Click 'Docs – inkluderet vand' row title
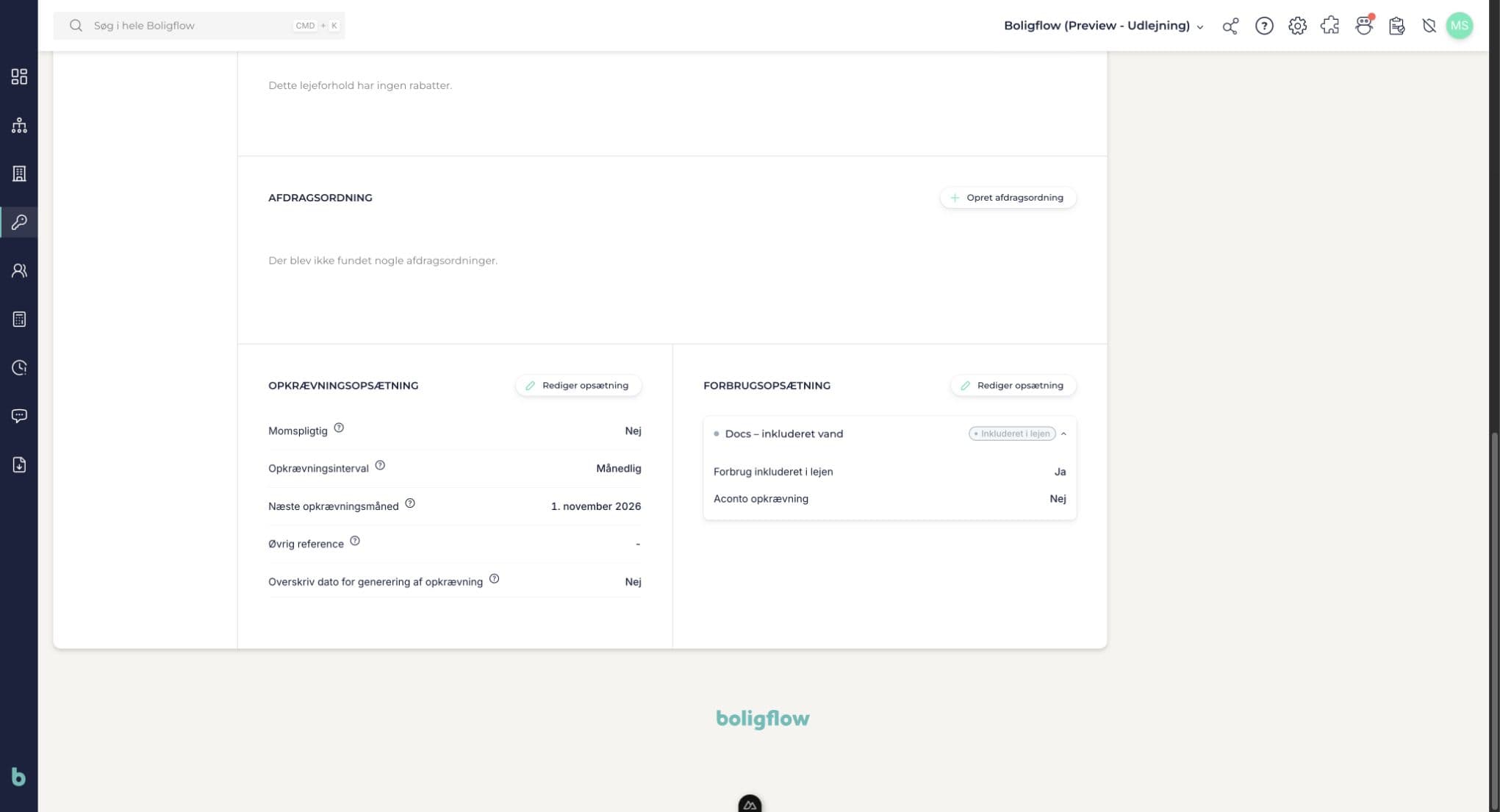The height and width of the screenshot is (812, 1500). [784, 434]
